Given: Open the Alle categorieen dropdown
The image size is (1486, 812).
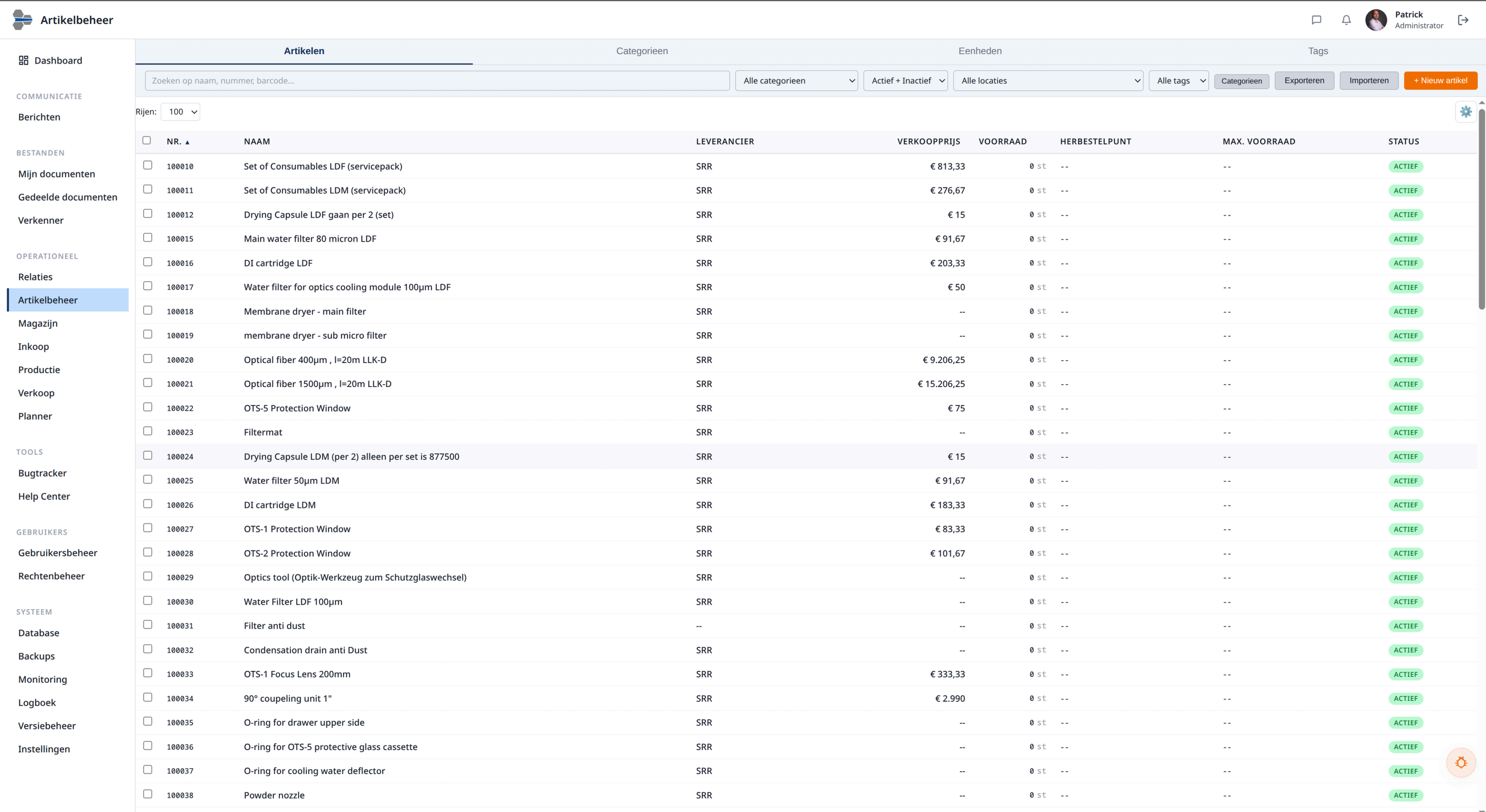Looking at the screenshot, I should coord(796,81).
